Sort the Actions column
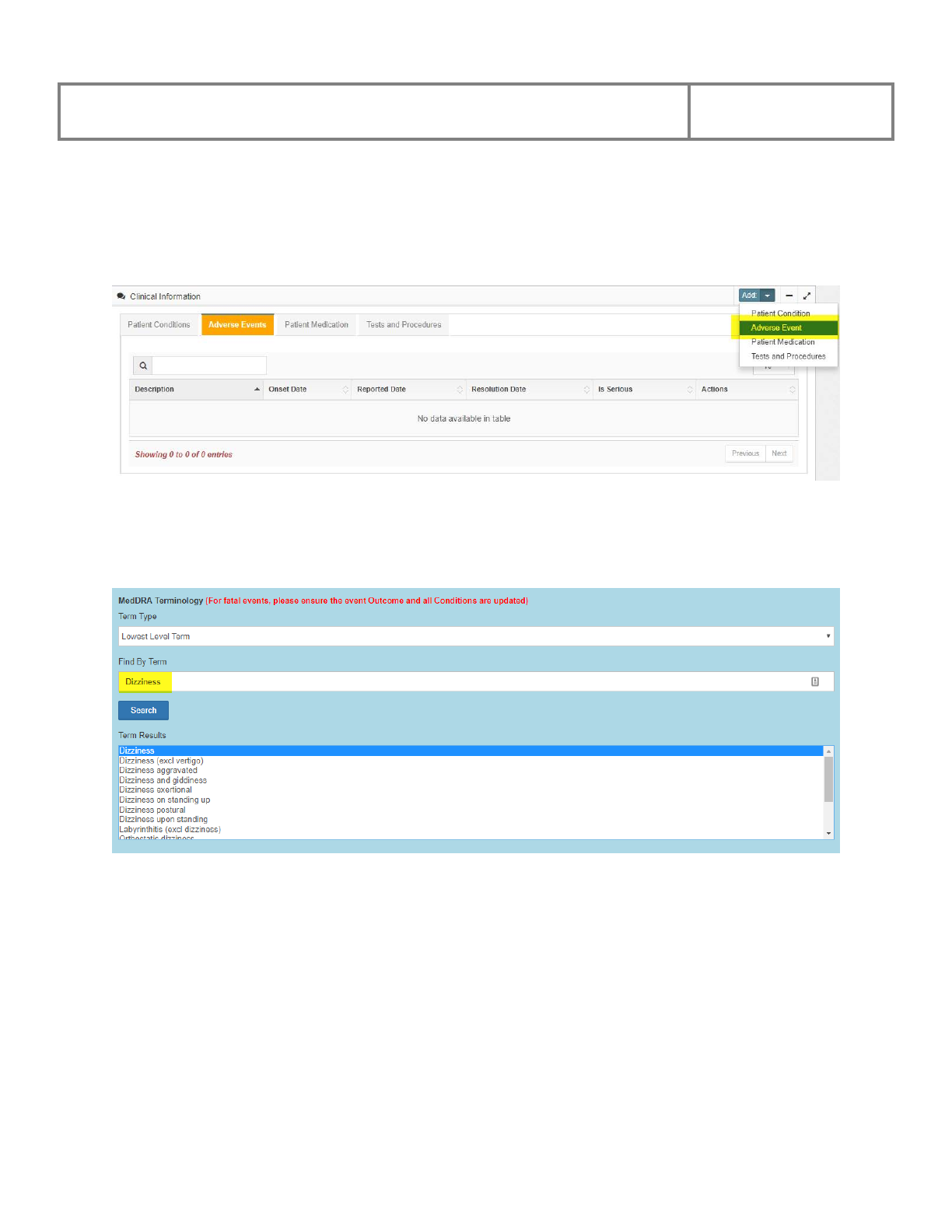The image size is (952, 1232). (x=792, y=389)
